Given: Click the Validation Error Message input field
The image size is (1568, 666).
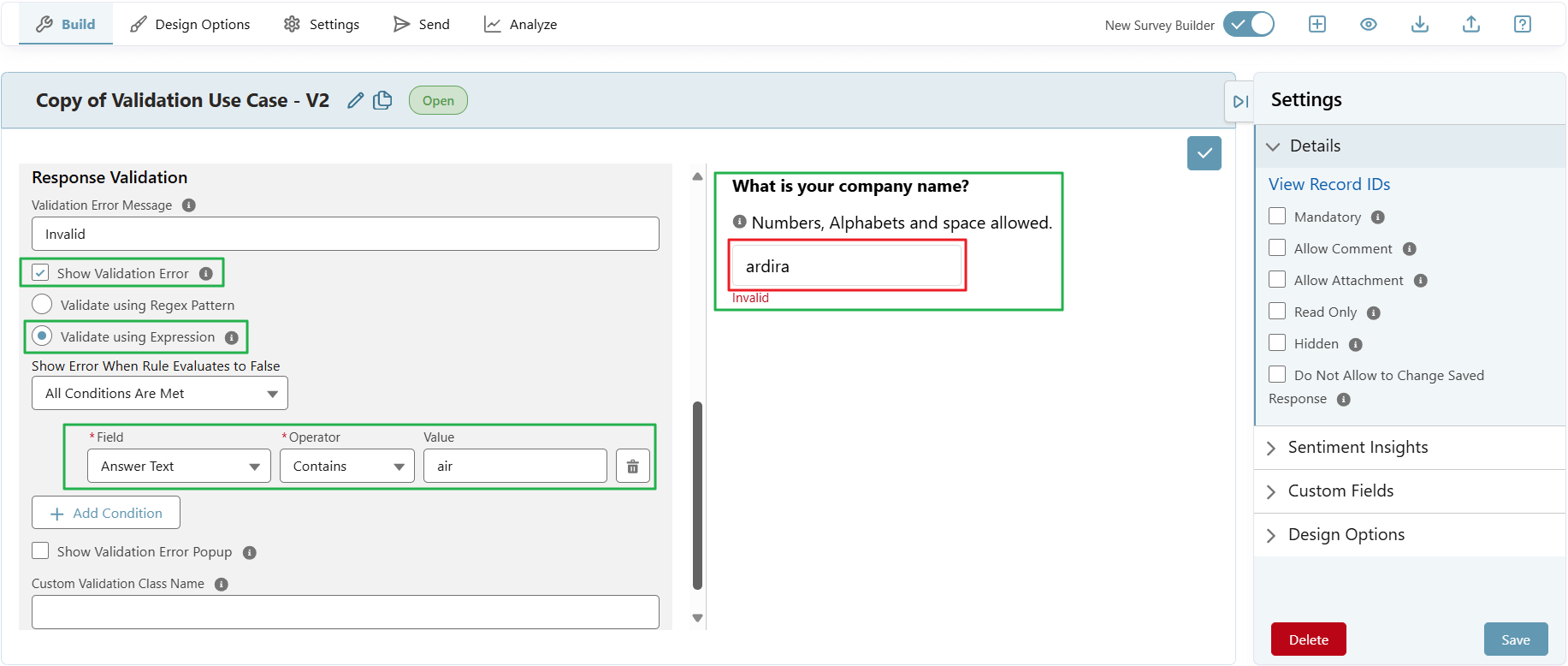Looking at the screenshot, I should [x=346, y=234].
